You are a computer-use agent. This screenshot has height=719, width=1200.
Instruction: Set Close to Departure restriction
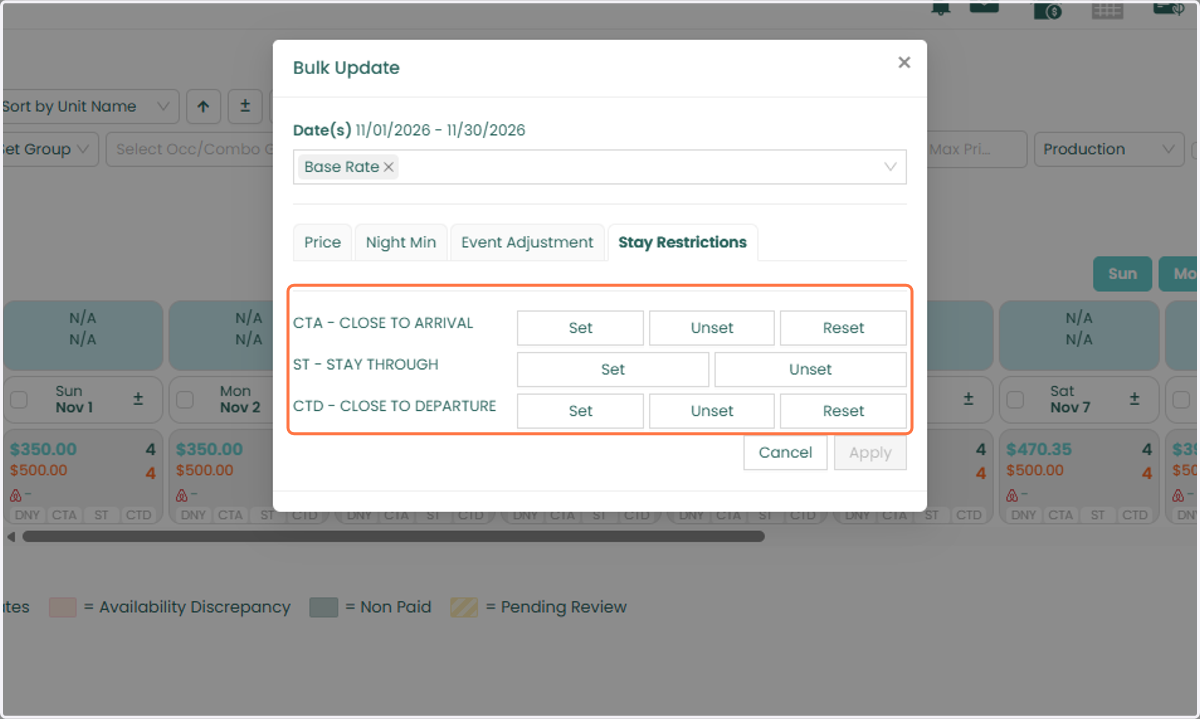[x=580, y=411]
